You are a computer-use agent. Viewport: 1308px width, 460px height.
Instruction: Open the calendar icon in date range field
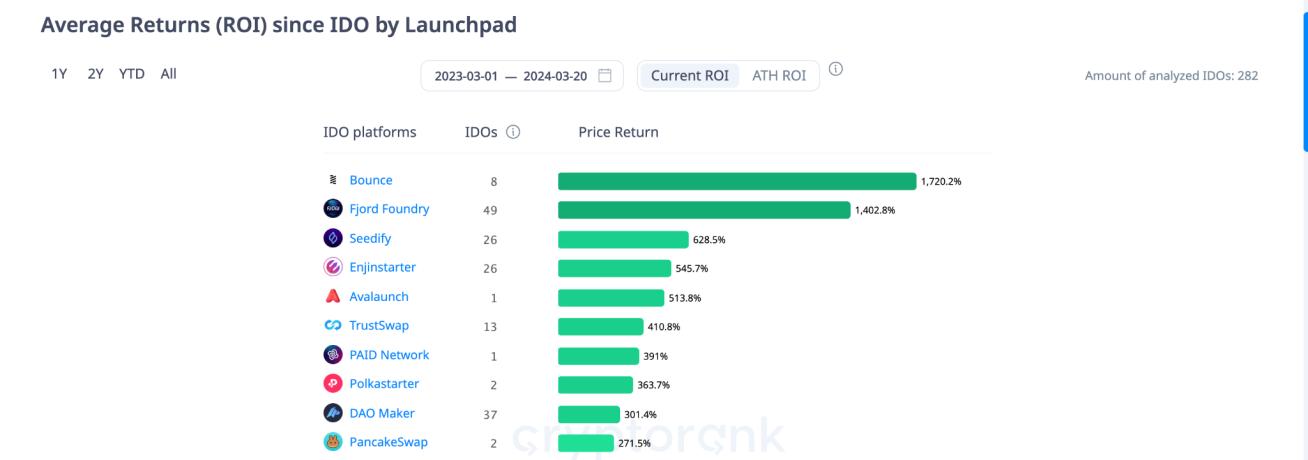[604, 75]
